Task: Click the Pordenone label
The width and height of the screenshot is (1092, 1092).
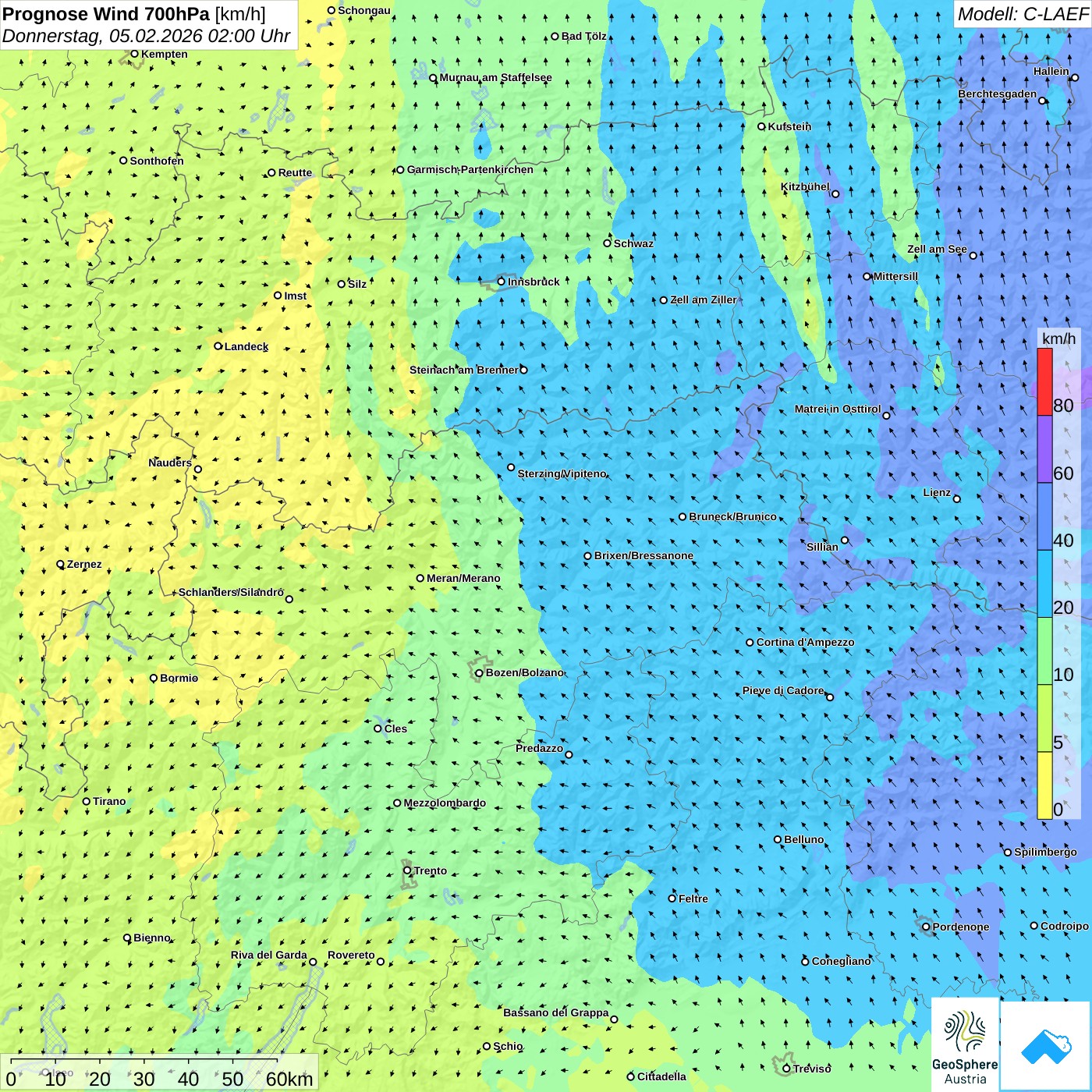Action: click(961, 927)
